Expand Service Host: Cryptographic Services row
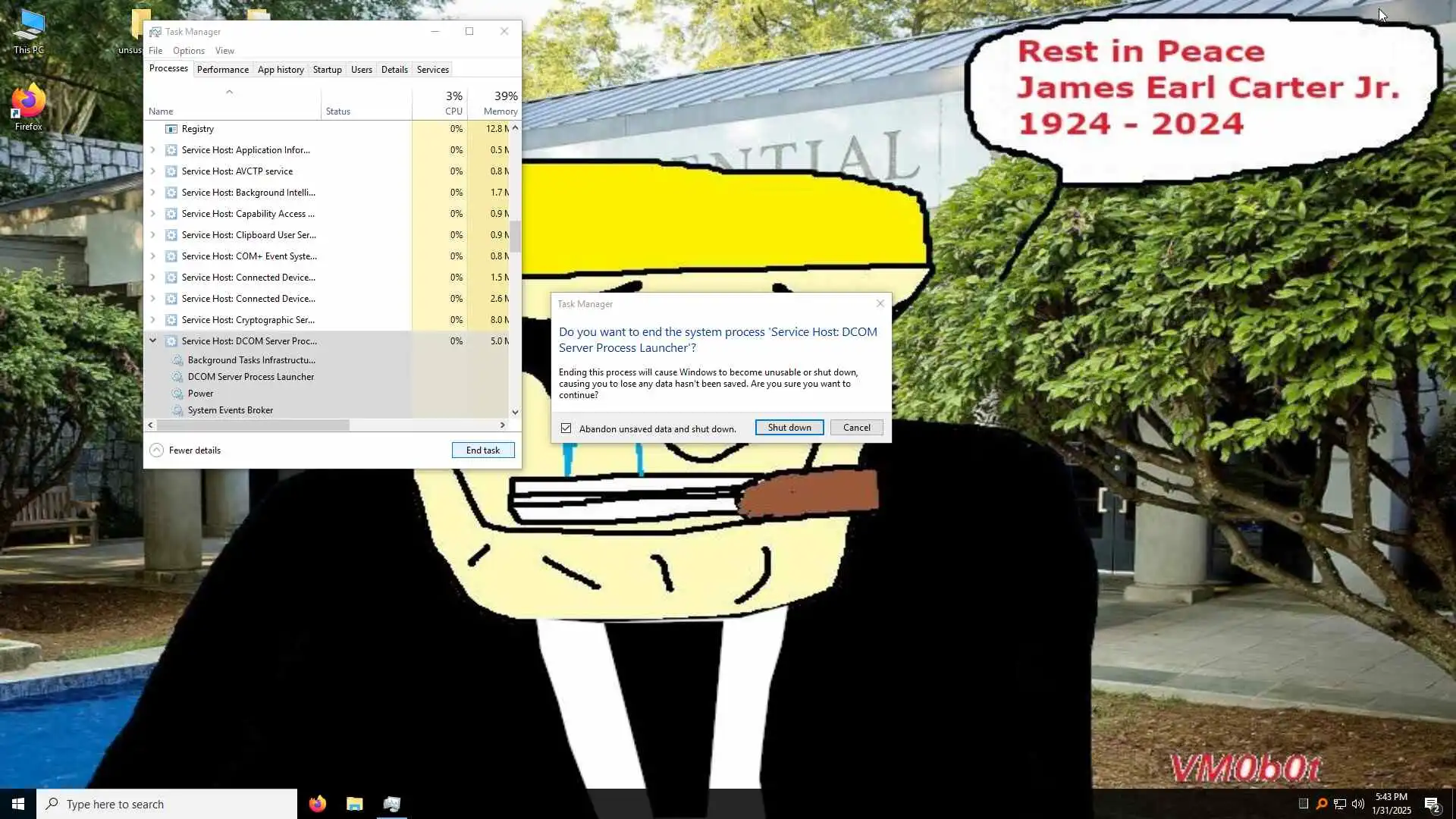 152,320
